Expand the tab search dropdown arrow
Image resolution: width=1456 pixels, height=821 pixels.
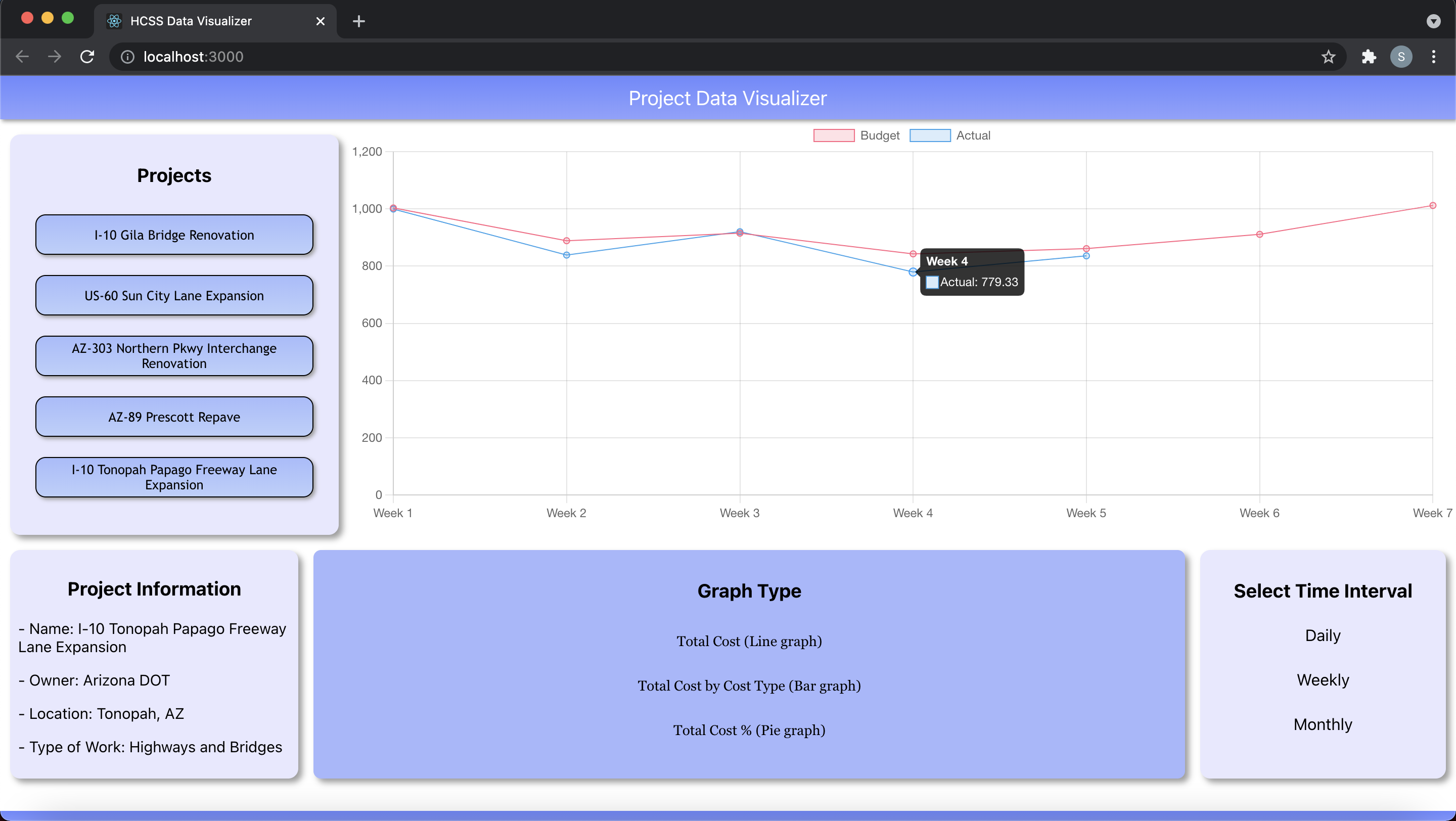pyautogui.click(x=1433, y=21)
